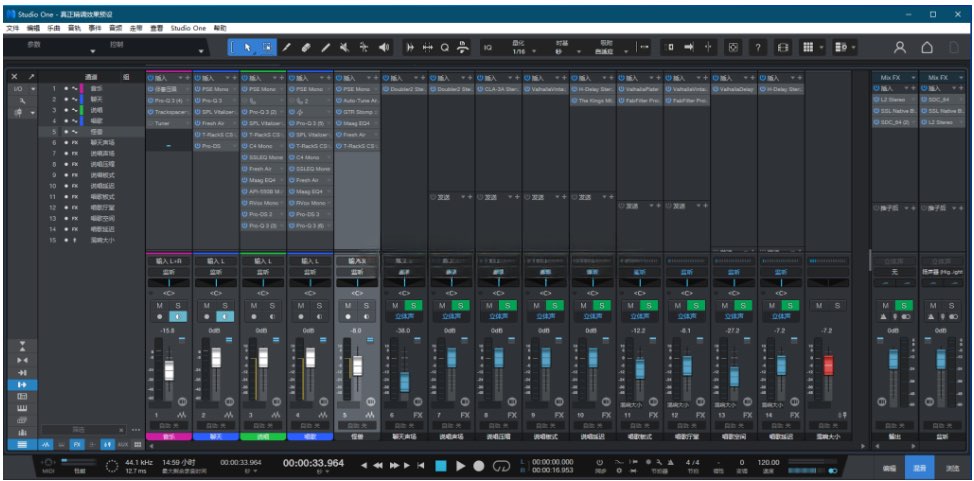Viewport: 974px width, 481px height.
Task: Select the Bend tool in toolbar
Action: tap(364, 47)
